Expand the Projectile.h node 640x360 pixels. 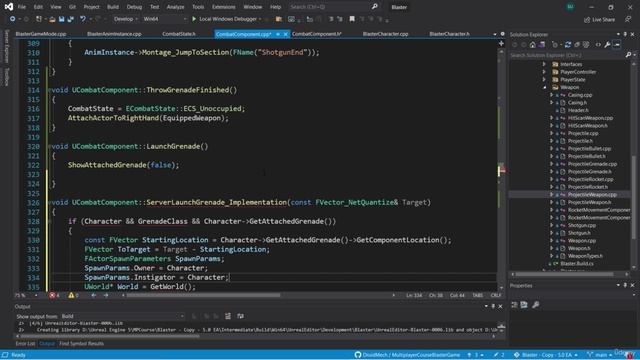click(551, 141)
